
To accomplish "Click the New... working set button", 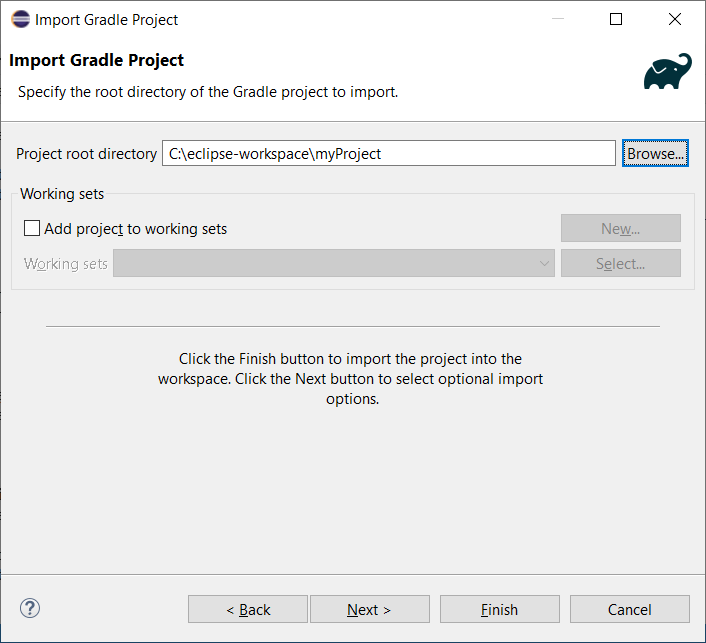I will click(x=620, y=229).
